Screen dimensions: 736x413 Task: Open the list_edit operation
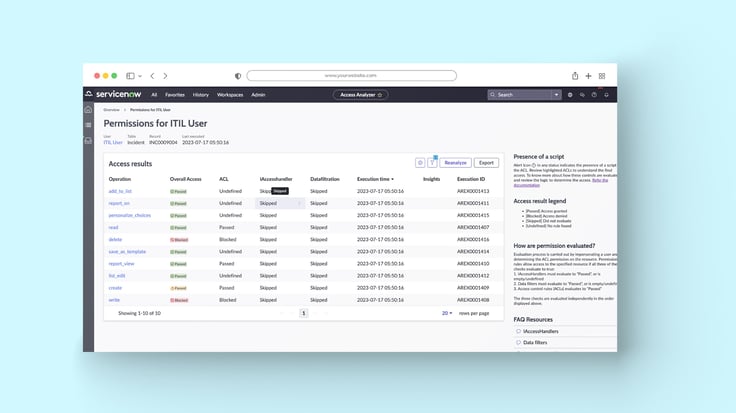(117, 276)
